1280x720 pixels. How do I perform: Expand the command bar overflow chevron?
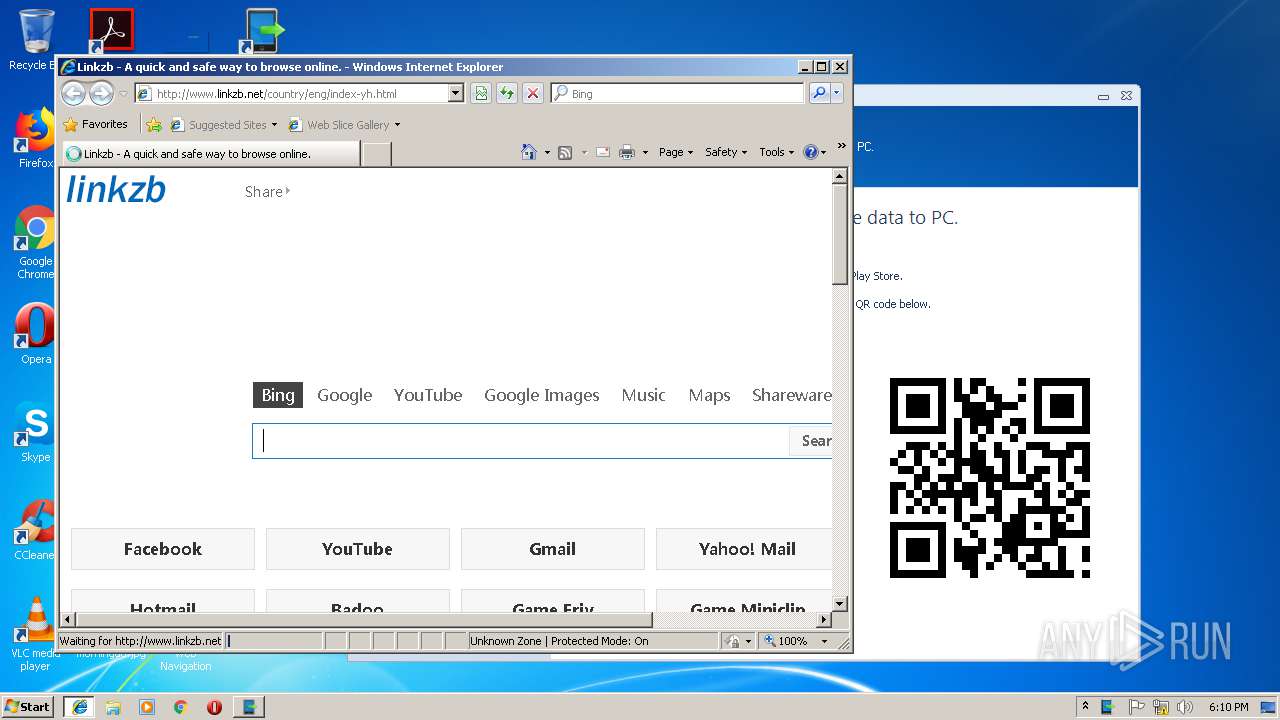841,147
